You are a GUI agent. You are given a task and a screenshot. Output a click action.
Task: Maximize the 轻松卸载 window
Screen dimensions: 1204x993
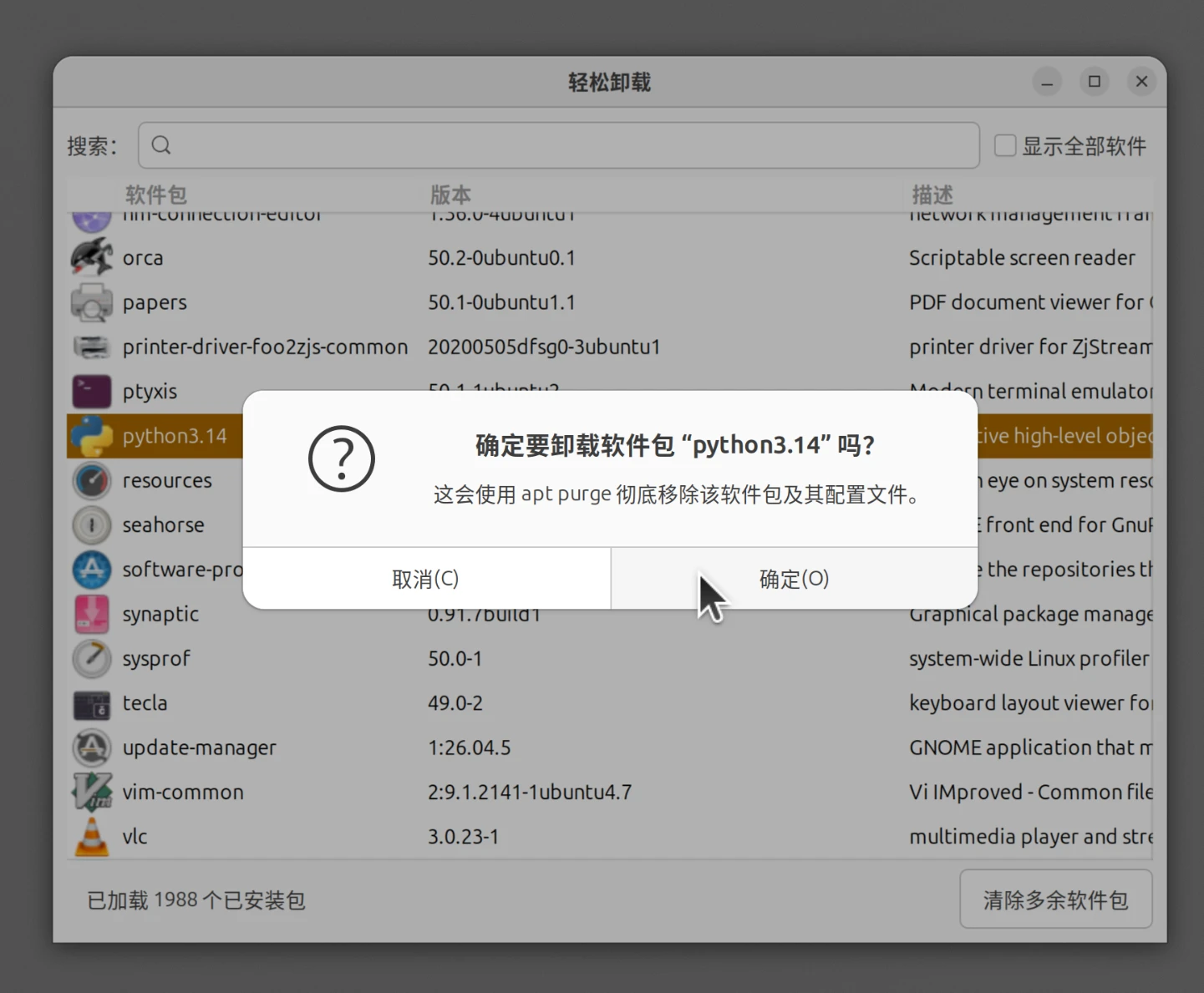coord(1095,82)
